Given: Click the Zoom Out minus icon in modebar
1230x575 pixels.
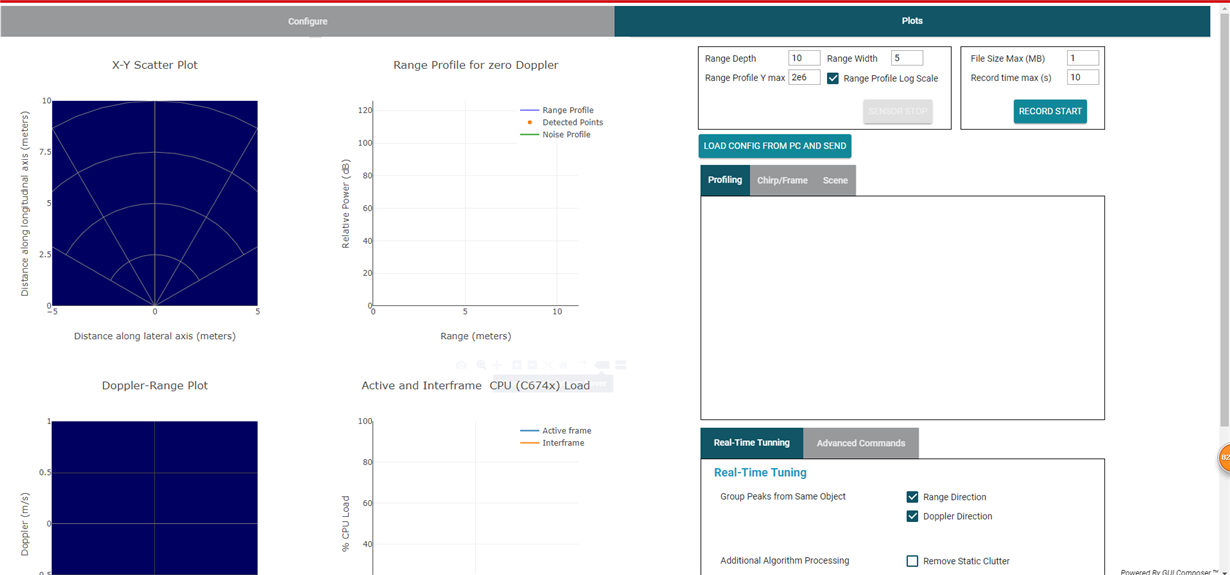Looking at the screenshot, I should [532, 365].
